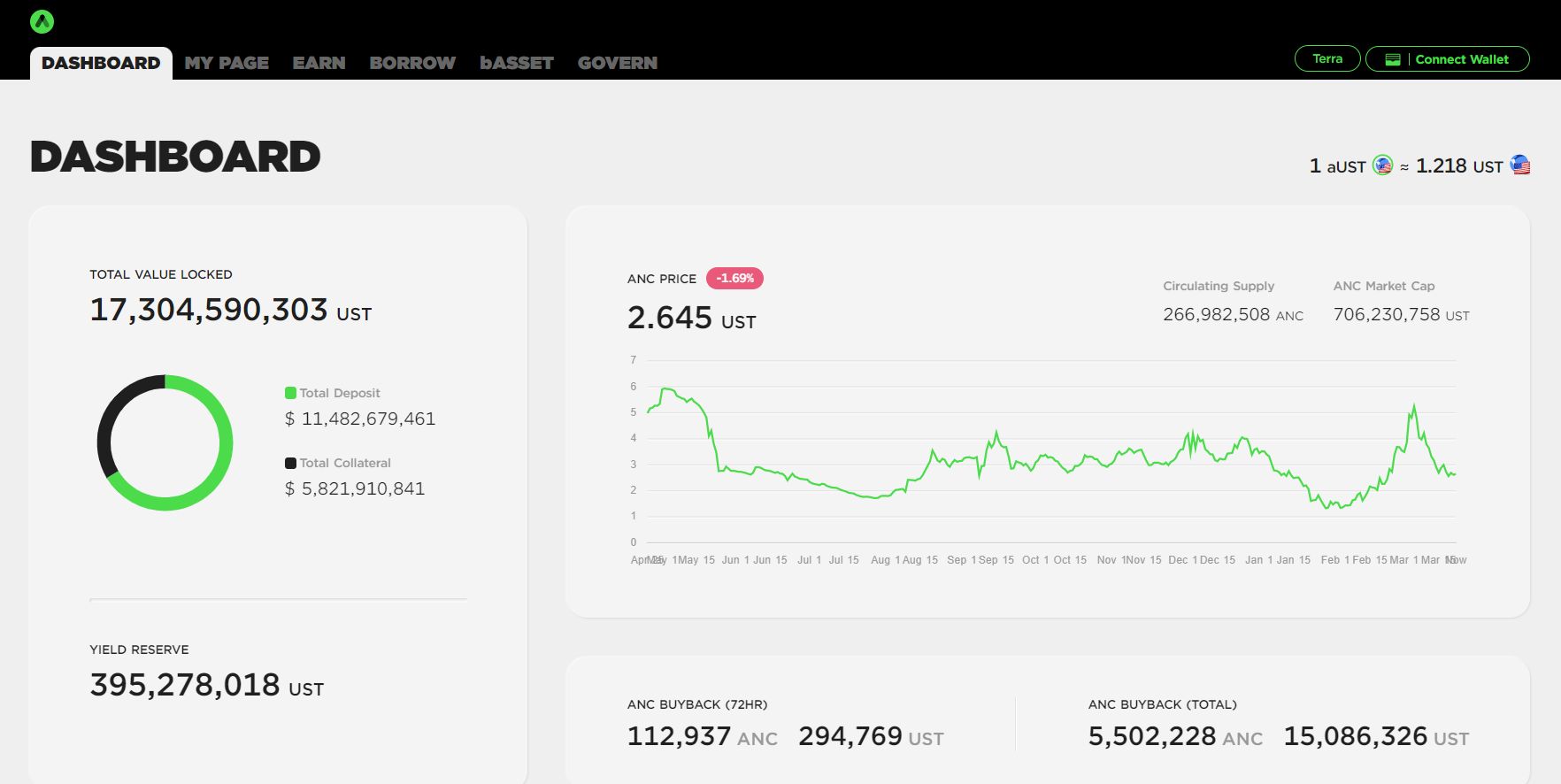Viewport: 1561px width, 784px height.
Task: Click the Yield Reserve amount
Action: [x=185, y=685]
